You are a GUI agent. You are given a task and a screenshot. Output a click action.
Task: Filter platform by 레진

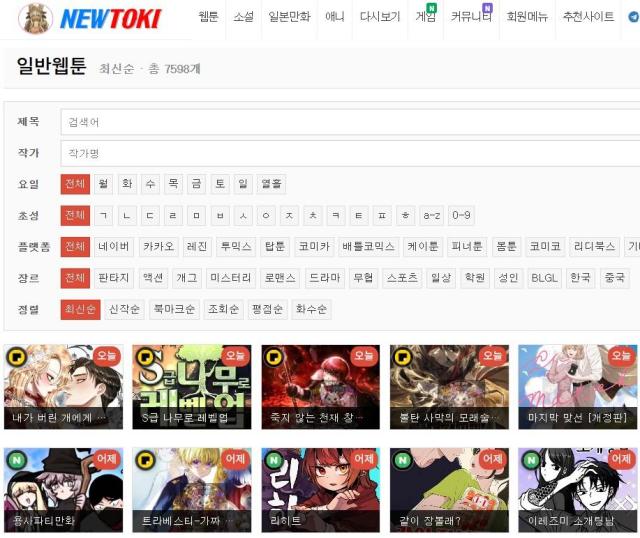click(x=197, y=247)
